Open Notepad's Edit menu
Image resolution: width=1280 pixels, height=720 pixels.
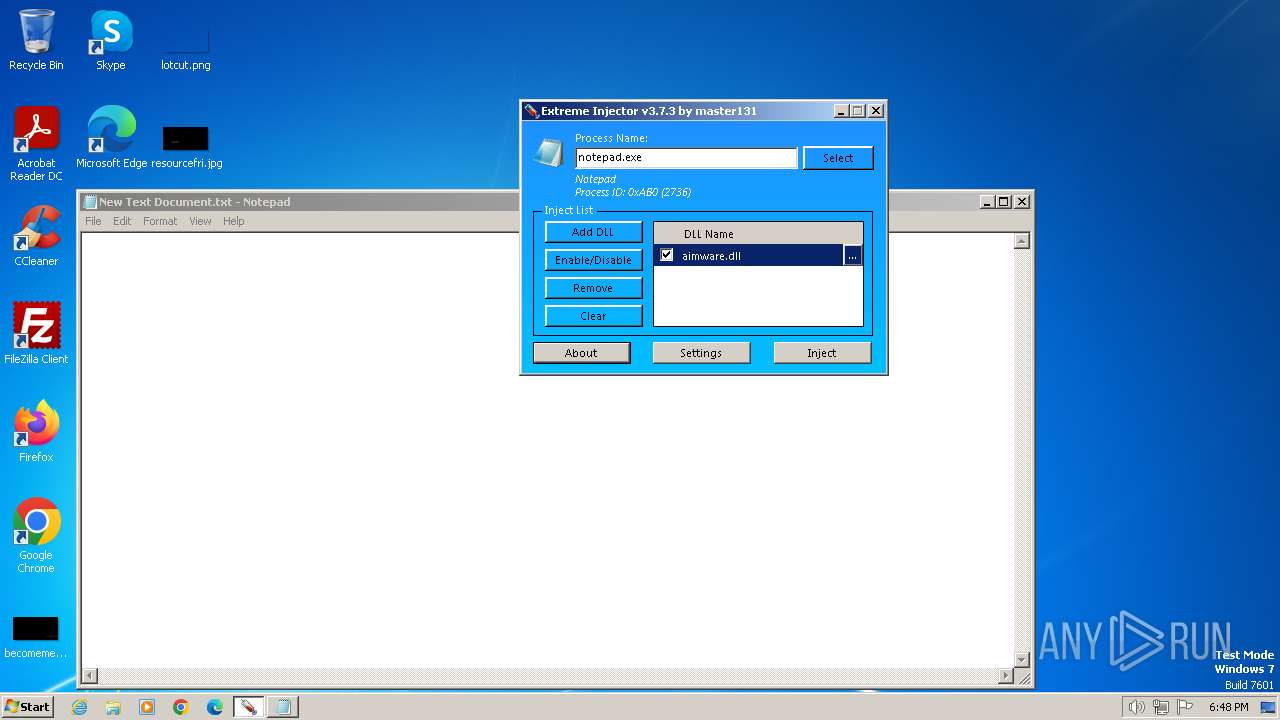click(x=122, y=221)
